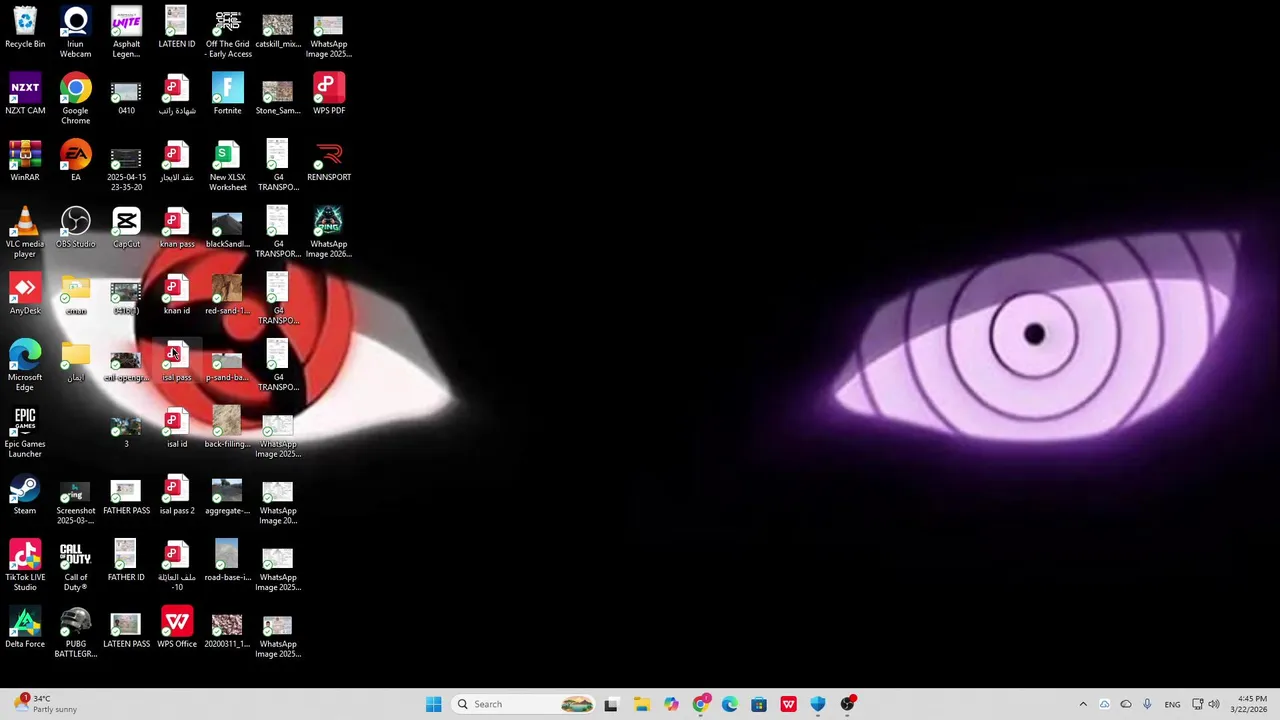The width and height of the screenshot is (1280, 720).
Task: Expand hidden system tray icons chevron
Action: pyautogui.click(x=1083, y=704)
